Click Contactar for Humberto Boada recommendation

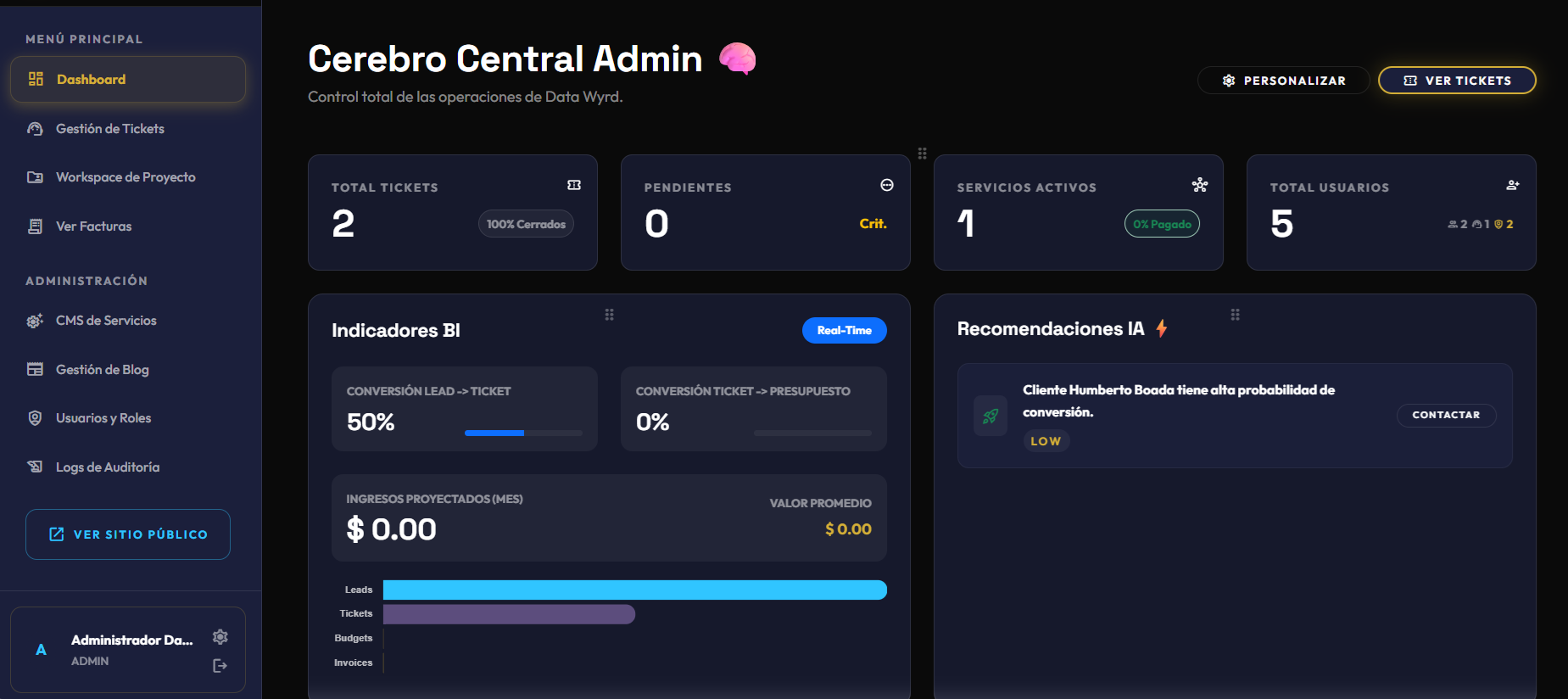tap(1446, 415)
